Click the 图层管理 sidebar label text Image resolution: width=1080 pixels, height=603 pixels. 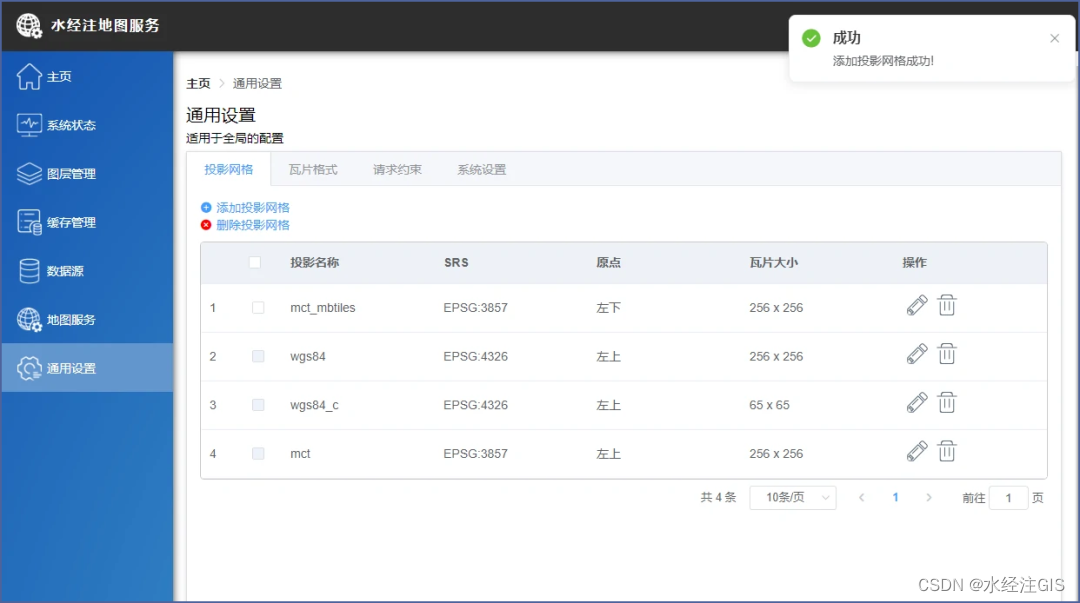click(72, 174)
